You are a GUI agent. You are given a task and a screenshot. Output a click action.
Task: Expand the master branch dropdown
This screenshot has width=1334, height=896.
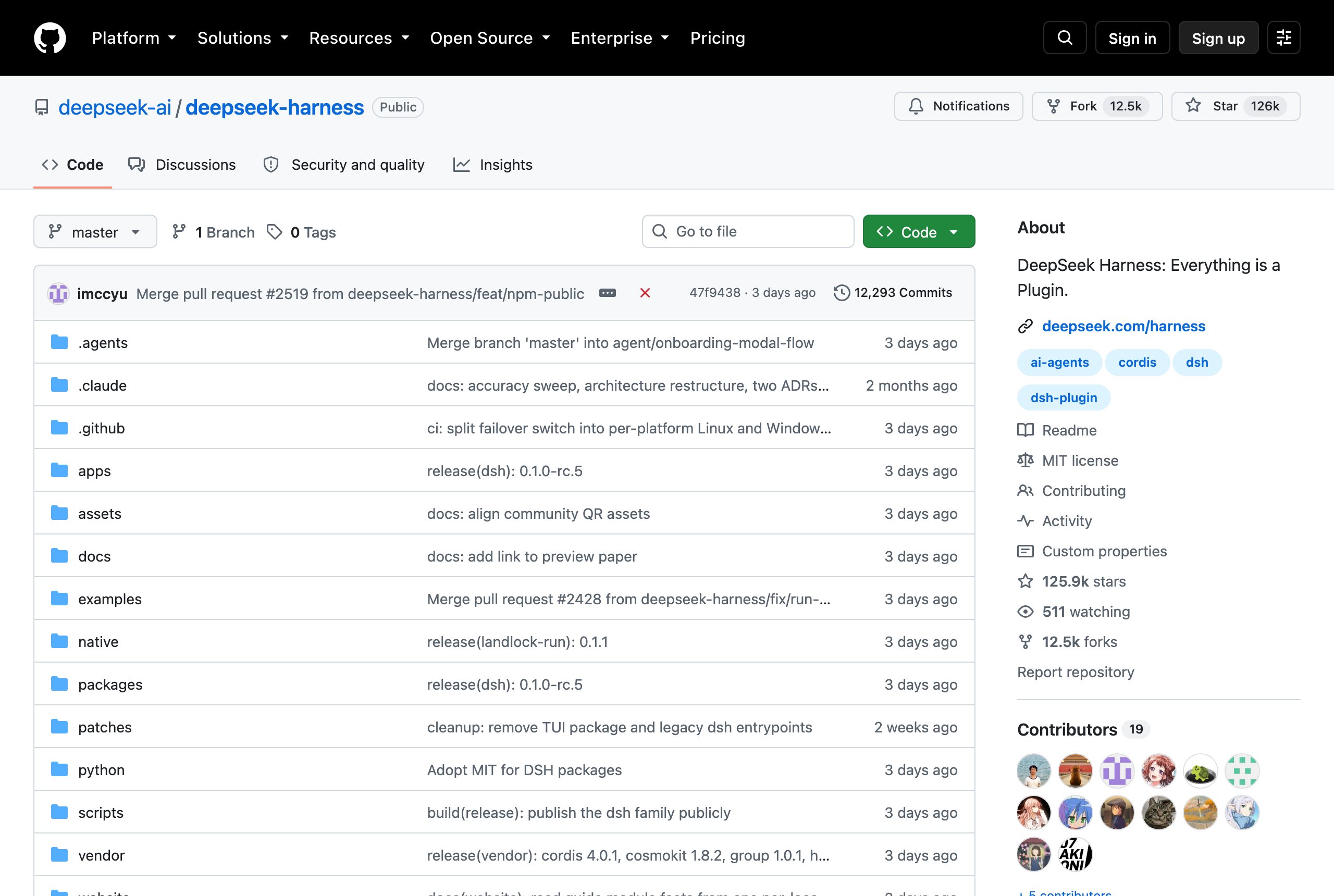coord(95,231)
